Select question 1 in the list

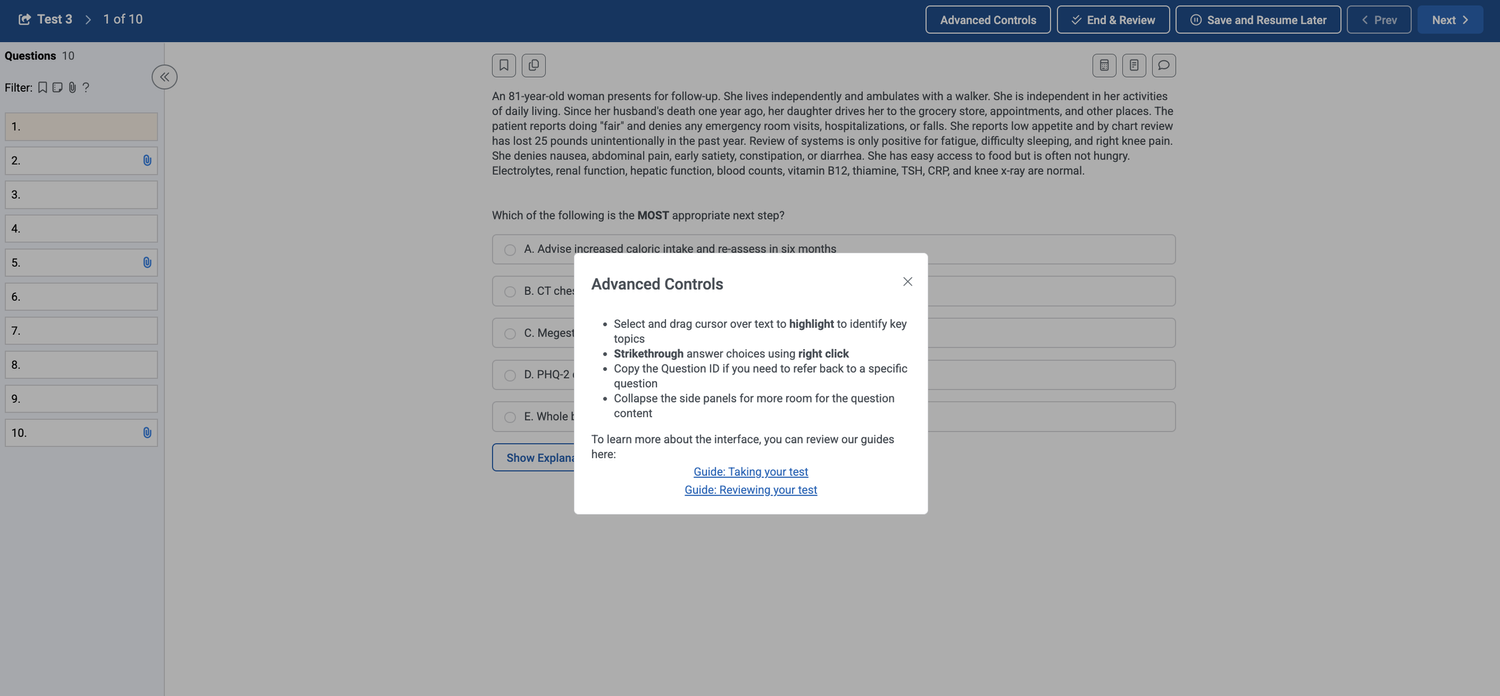(x=81, y=127)
